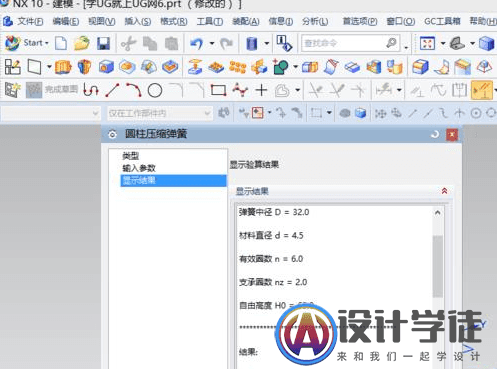Open the 装配(A) menu

click(x=246, y=21)
